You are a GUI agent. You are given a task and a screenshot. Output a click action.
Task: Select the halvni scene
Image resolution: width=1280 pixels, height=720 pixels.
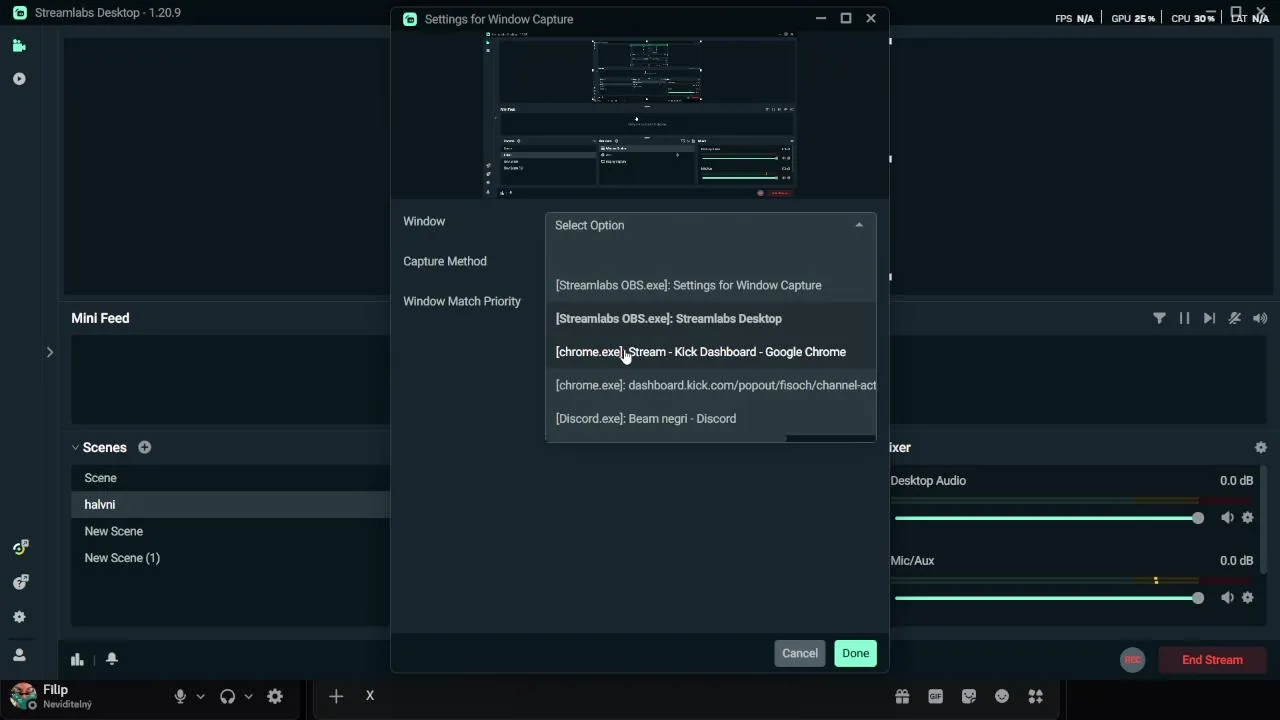(230, 505)
